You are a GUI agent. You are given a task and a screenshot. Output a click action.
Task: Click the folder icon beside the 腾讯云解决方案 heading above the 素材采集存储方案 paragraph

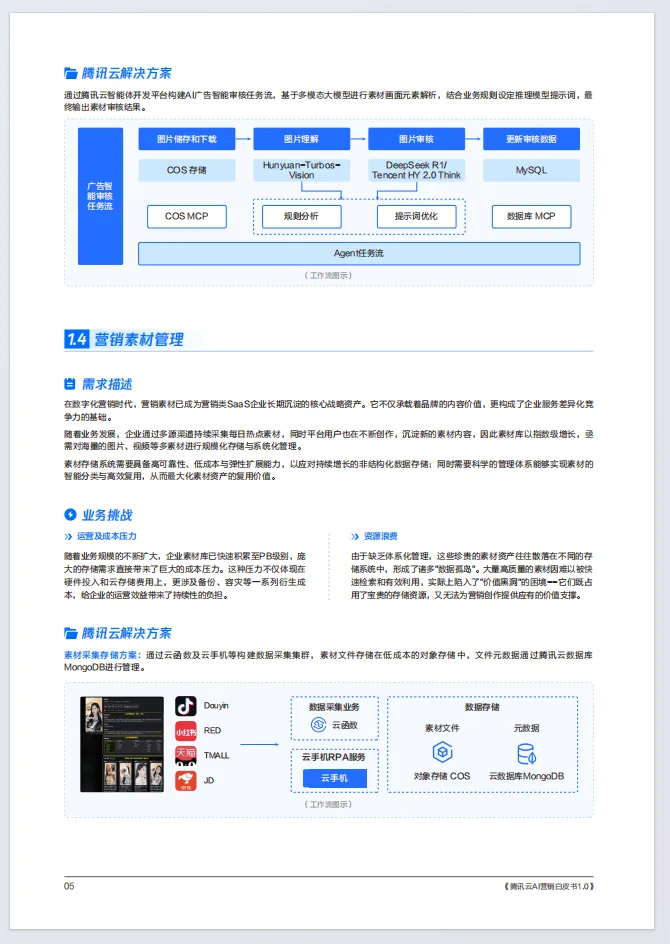[70, 633]
